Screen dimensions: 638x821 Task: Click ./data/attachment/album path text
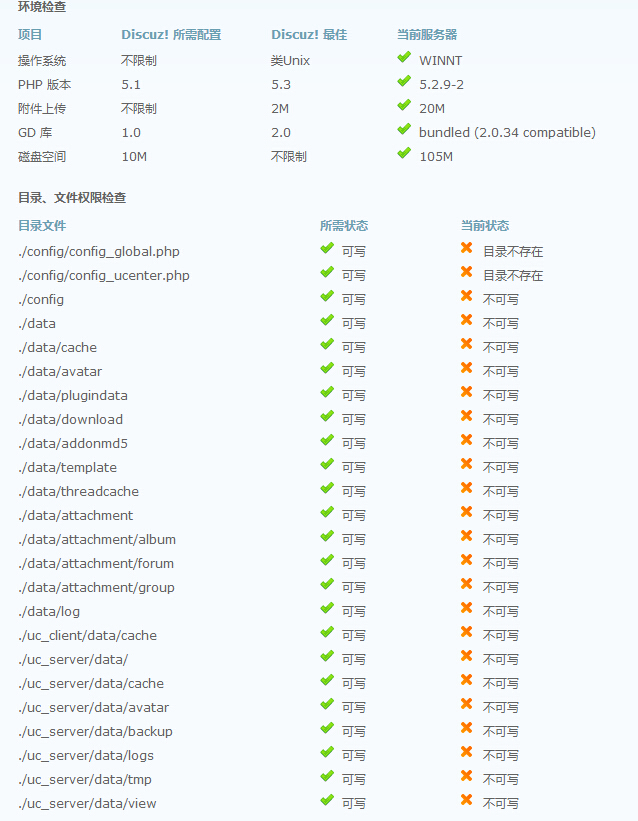(97, 540)
